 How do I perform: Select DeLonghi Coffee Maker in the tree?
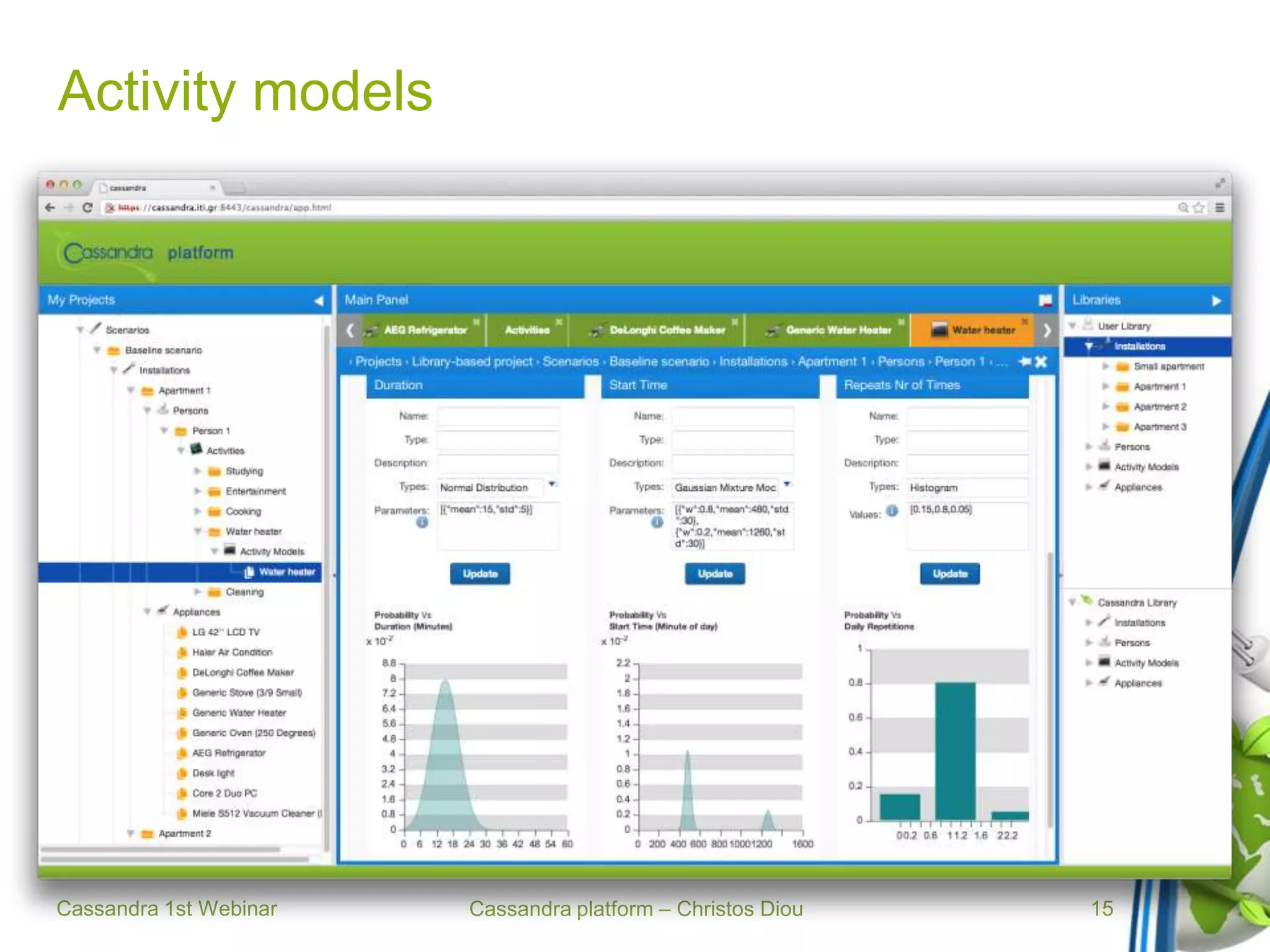click(x=242, y=672)
